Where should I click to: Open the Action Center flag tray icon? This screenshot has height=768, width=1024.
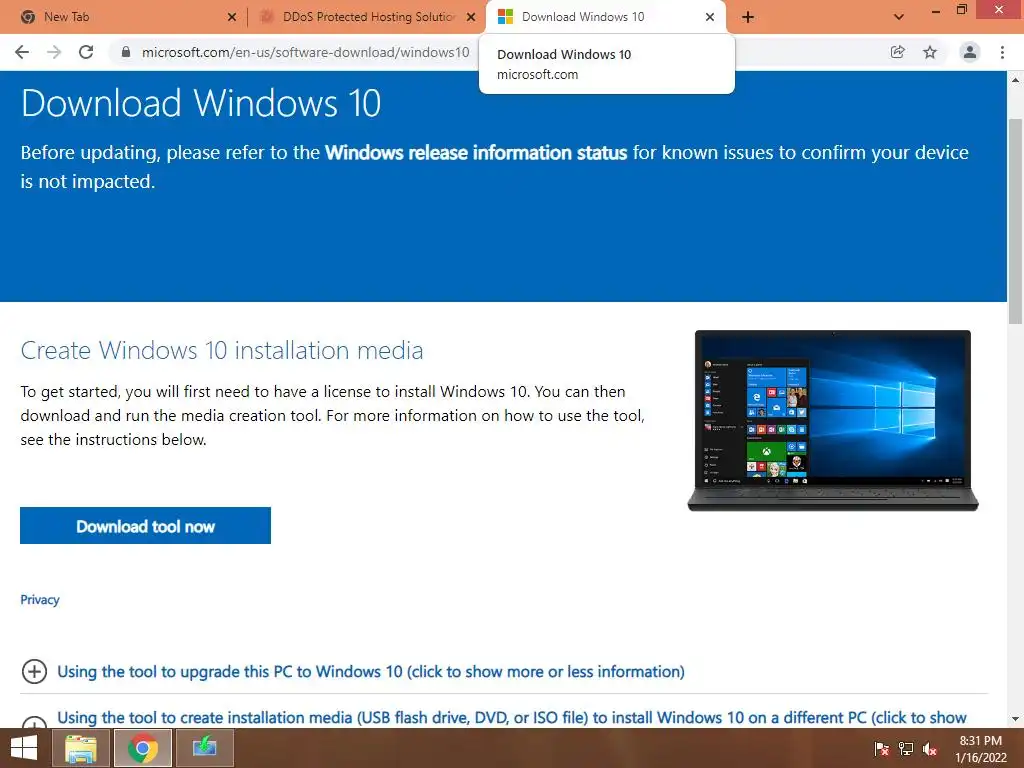(x=882, y=748)
